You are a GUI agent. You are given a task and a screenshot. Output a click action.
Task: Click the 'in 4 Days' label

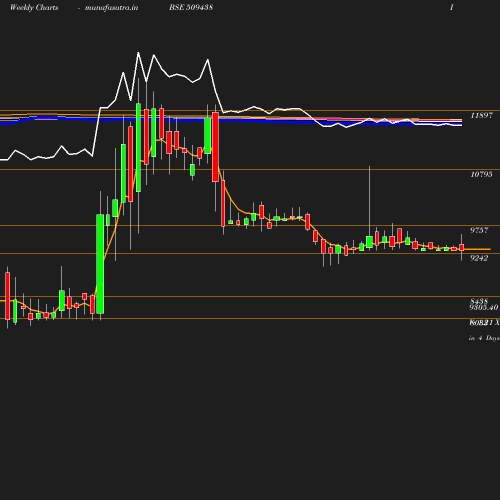coord(484,338)
